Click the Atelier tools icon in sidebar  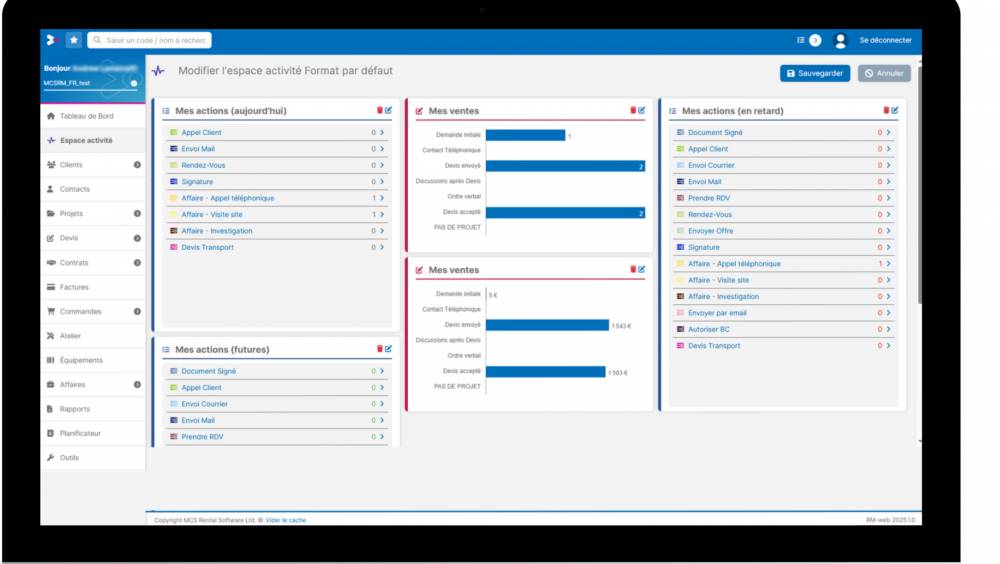coord(50,336)
